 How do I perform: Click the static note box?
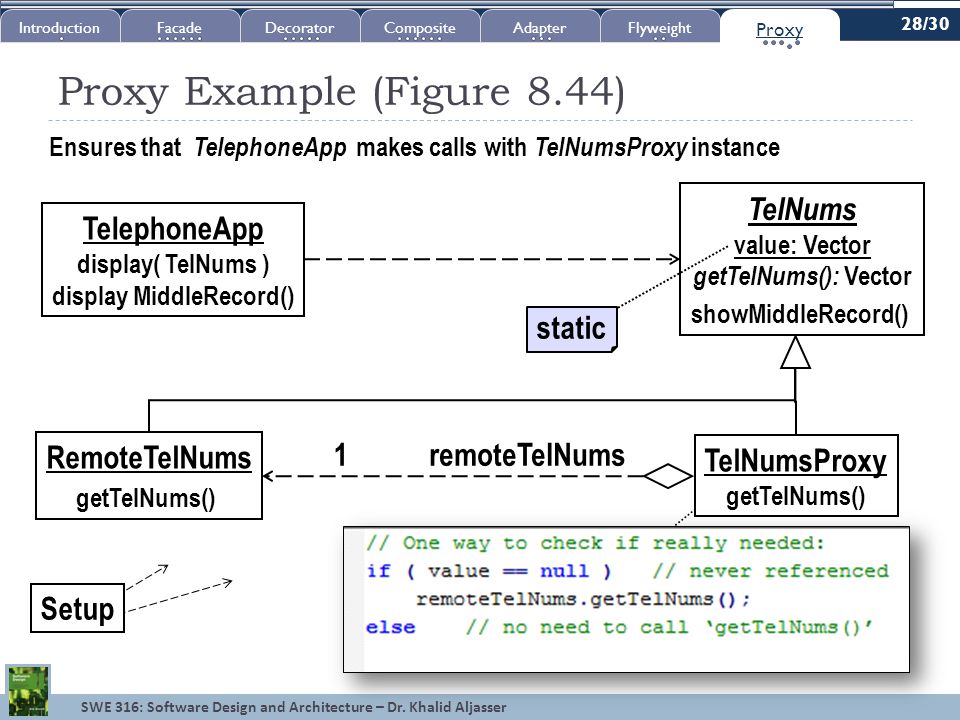click(571, 329)
